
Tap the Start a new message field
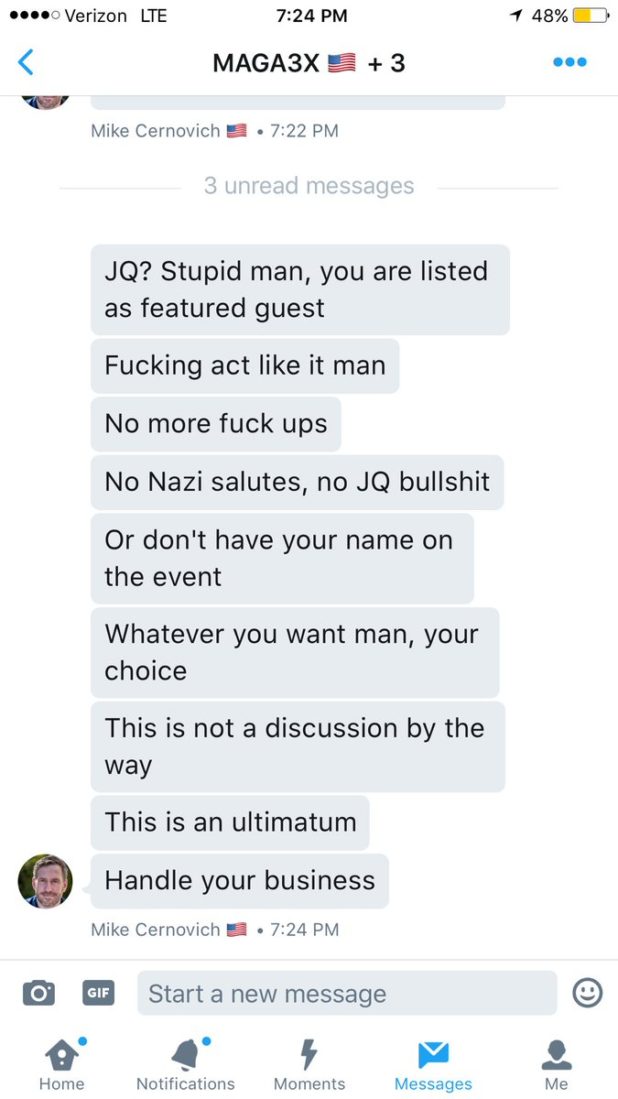347,993
